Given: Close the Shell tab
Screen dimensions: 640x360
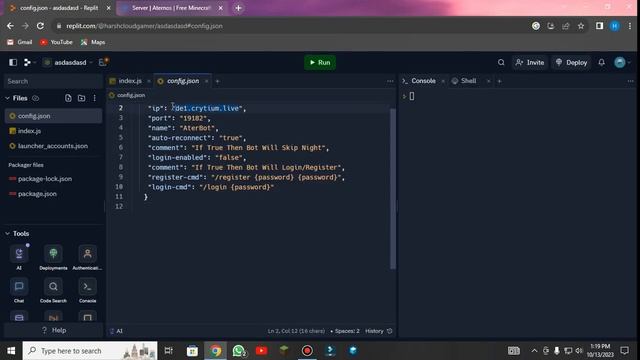Looking at the screenshot, I should (488, 81).
